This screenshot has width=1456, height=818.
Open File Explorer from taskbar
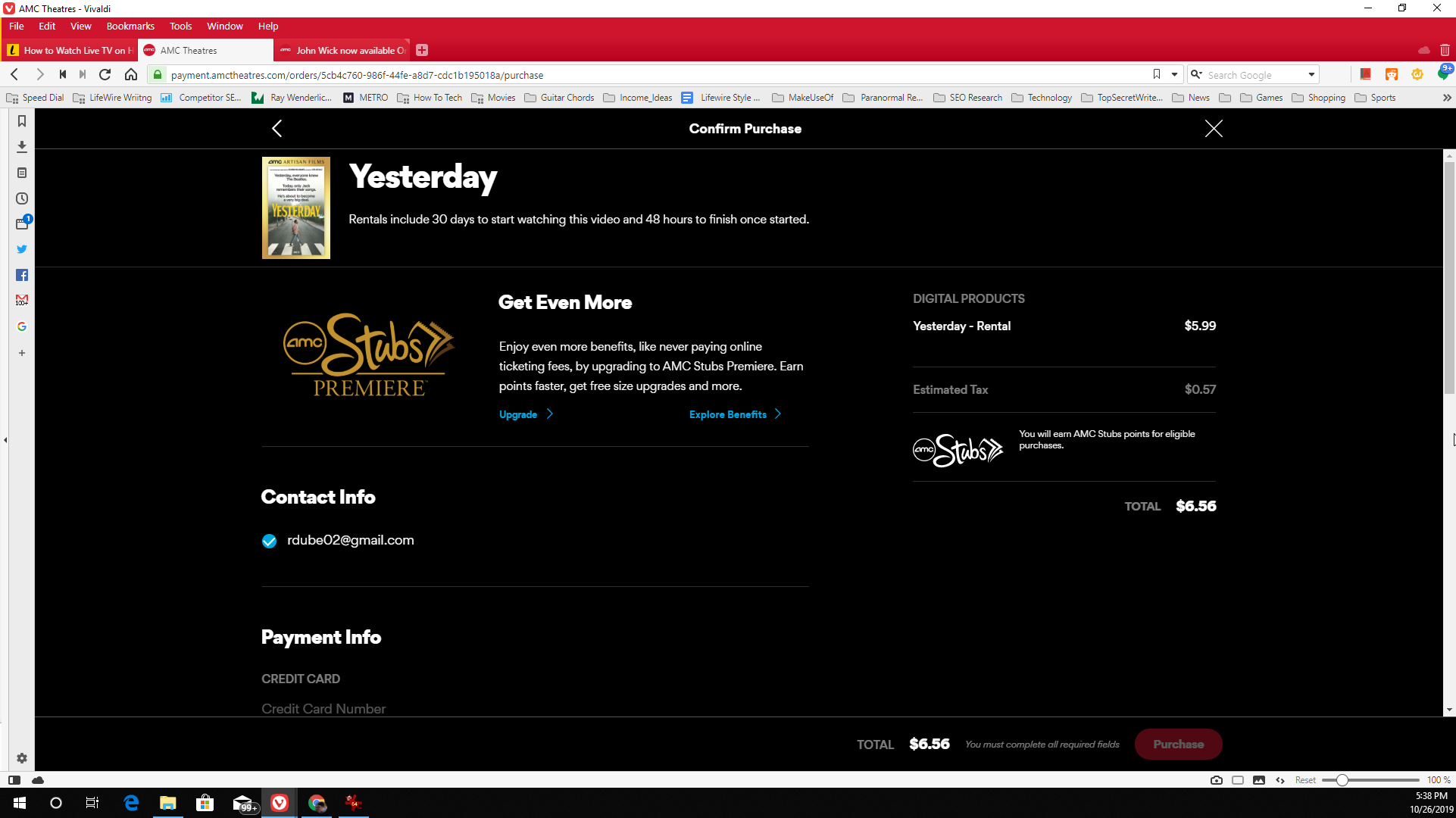167,803
